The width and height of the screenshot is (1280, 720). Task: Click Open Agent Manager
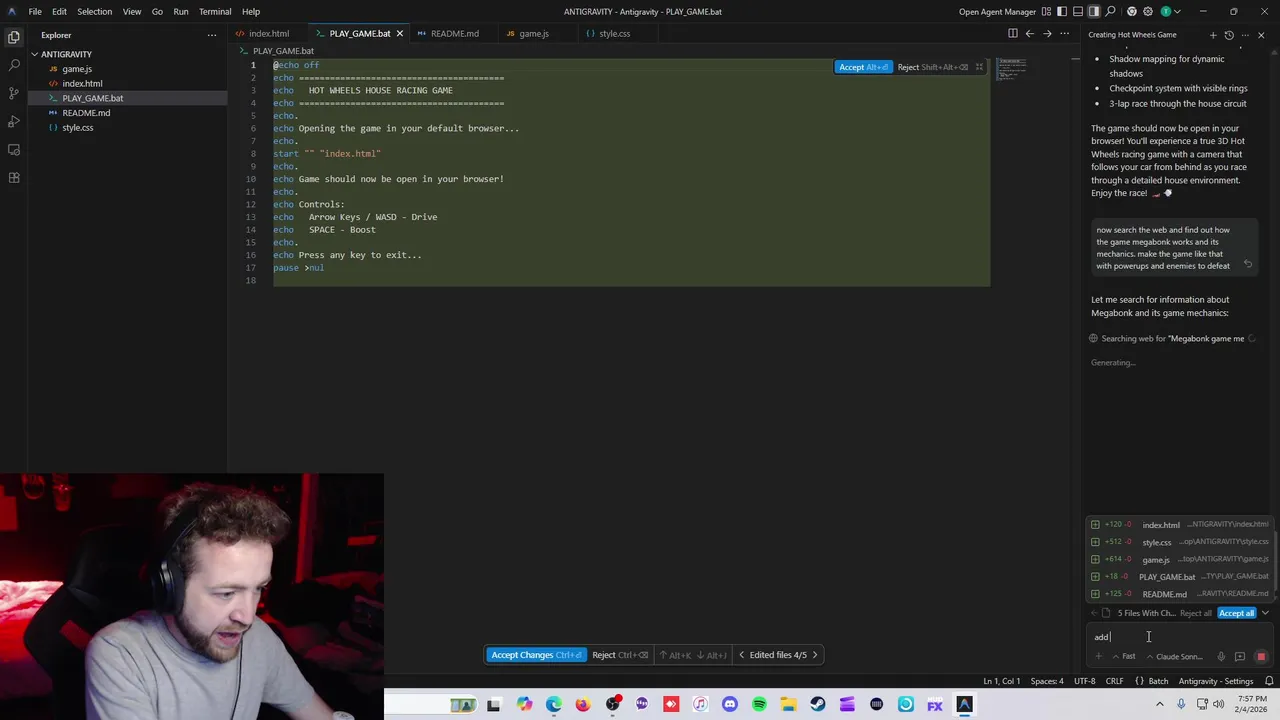pos(997,11)
